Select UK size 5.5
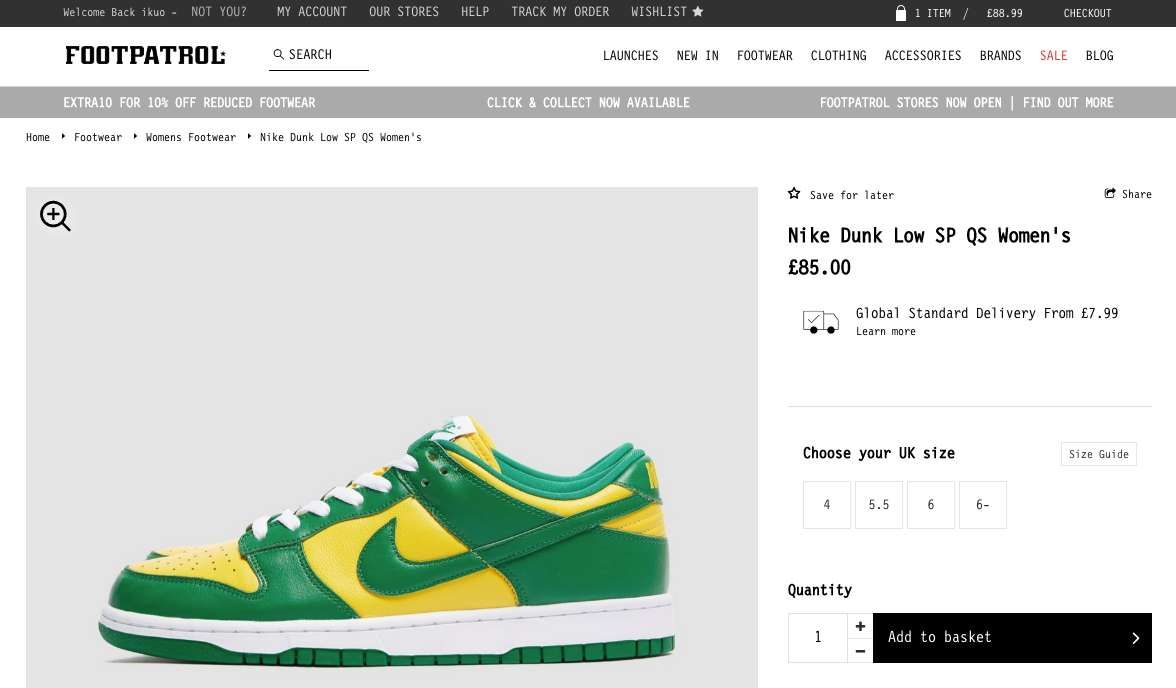This screenshot has width=1176, height=688. coord(878,504)
